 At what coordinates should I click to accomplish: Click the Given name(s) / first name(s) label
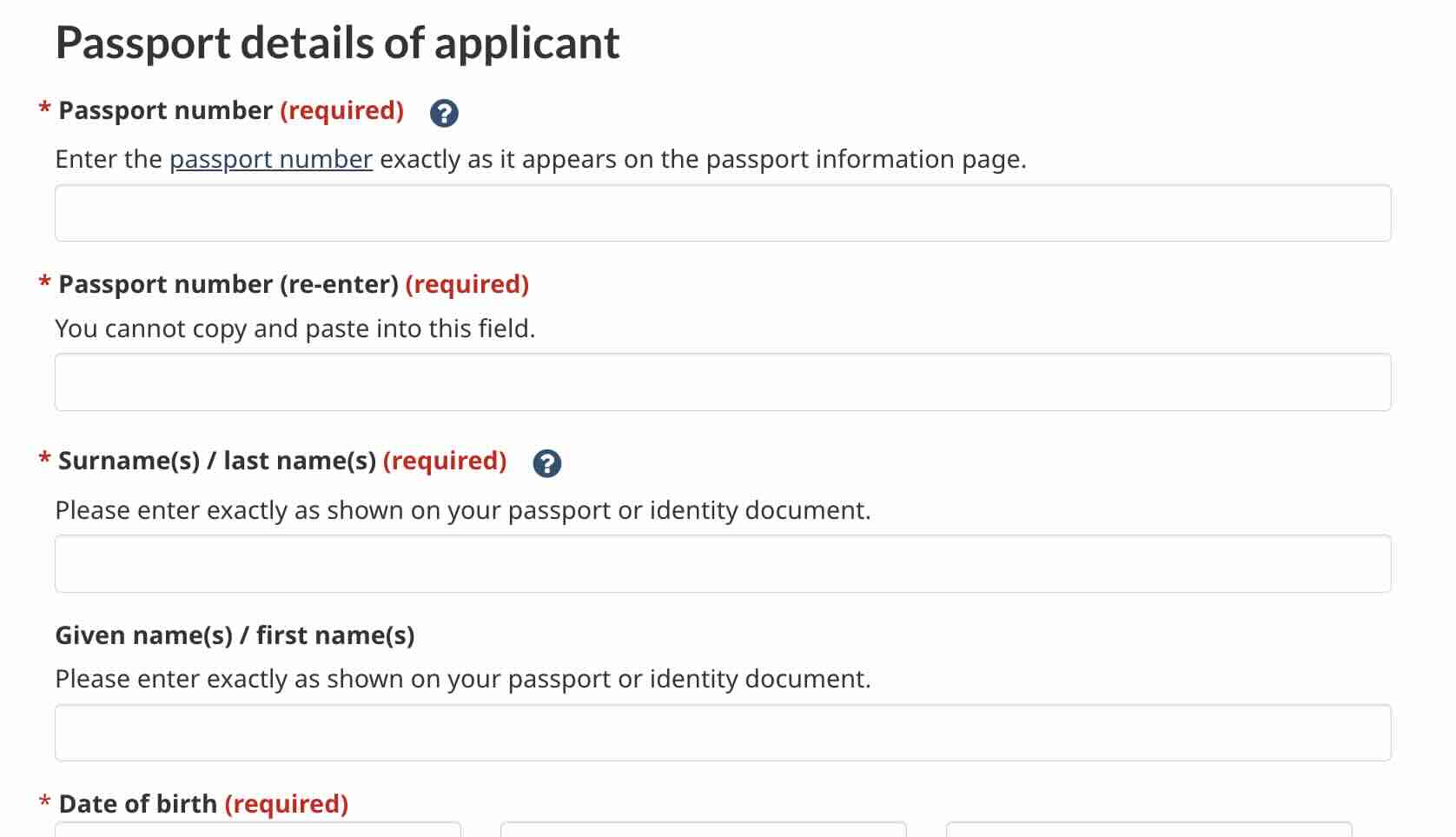pyautogui.click(x=236, y=635)
